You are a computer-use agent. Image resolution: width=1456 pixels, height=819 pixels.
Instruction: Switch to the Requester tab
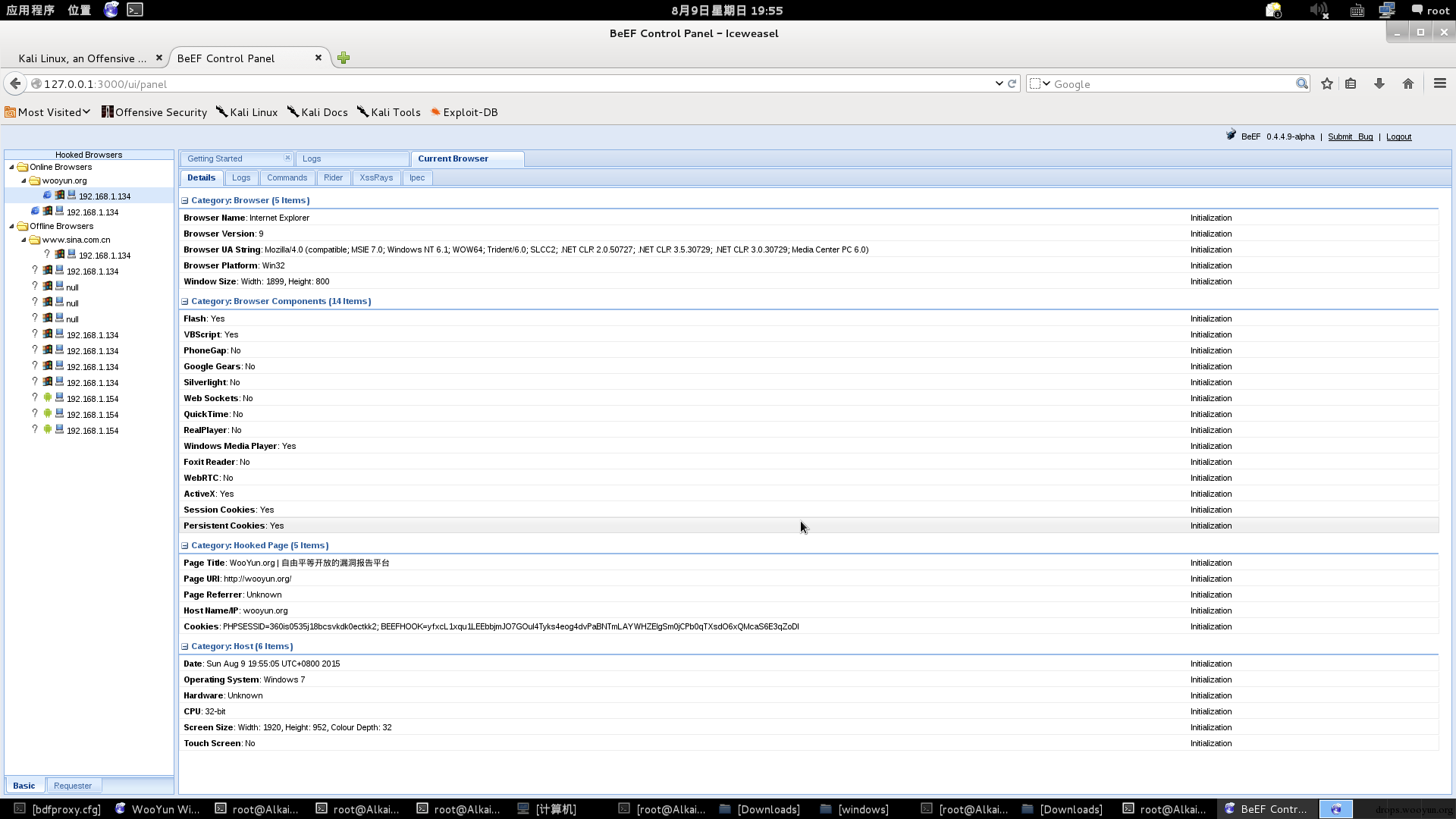[73, 786]
